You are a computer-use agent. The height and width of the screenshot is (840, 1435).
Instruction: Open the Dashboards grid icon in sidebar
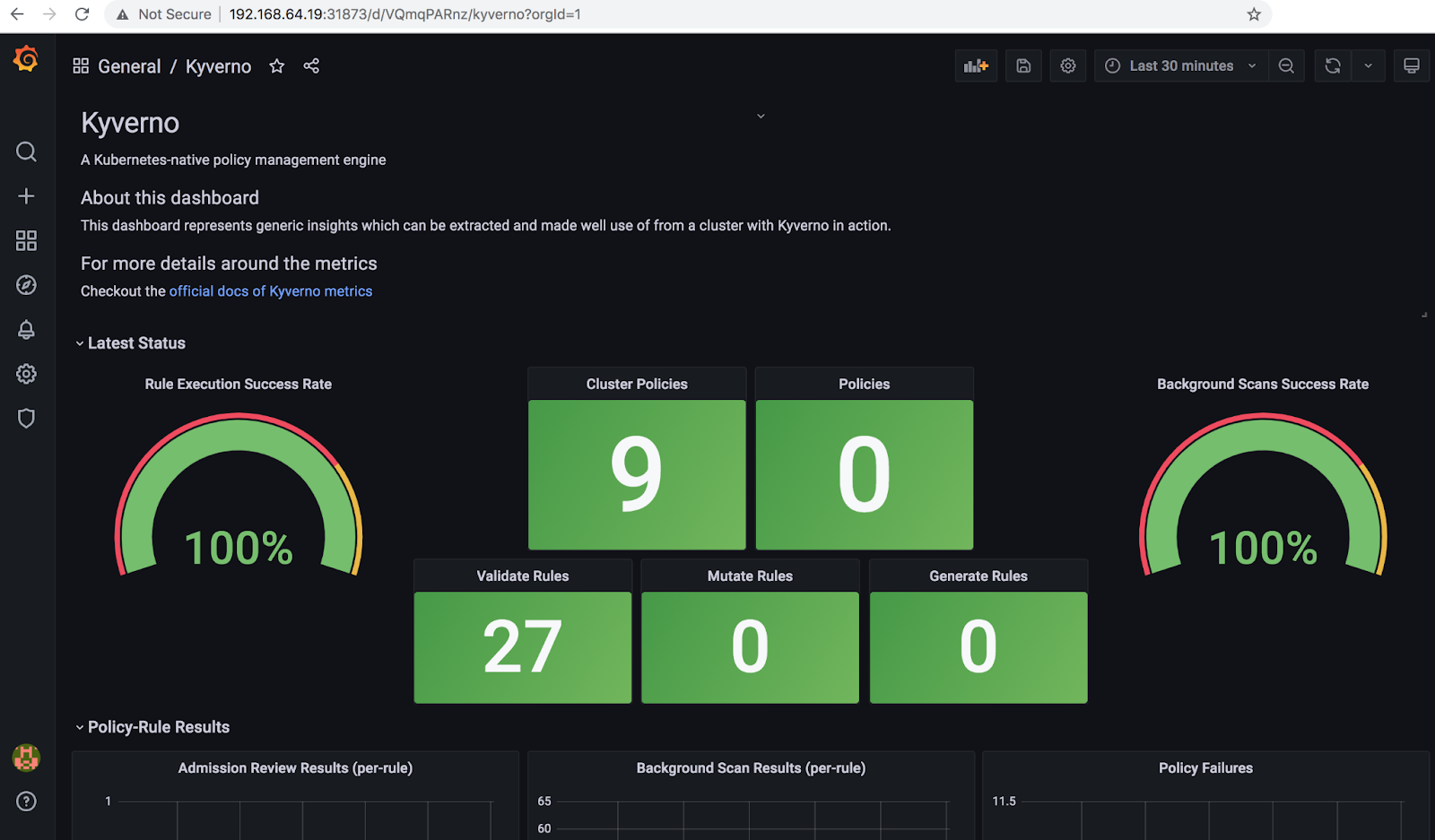point(26,240)
